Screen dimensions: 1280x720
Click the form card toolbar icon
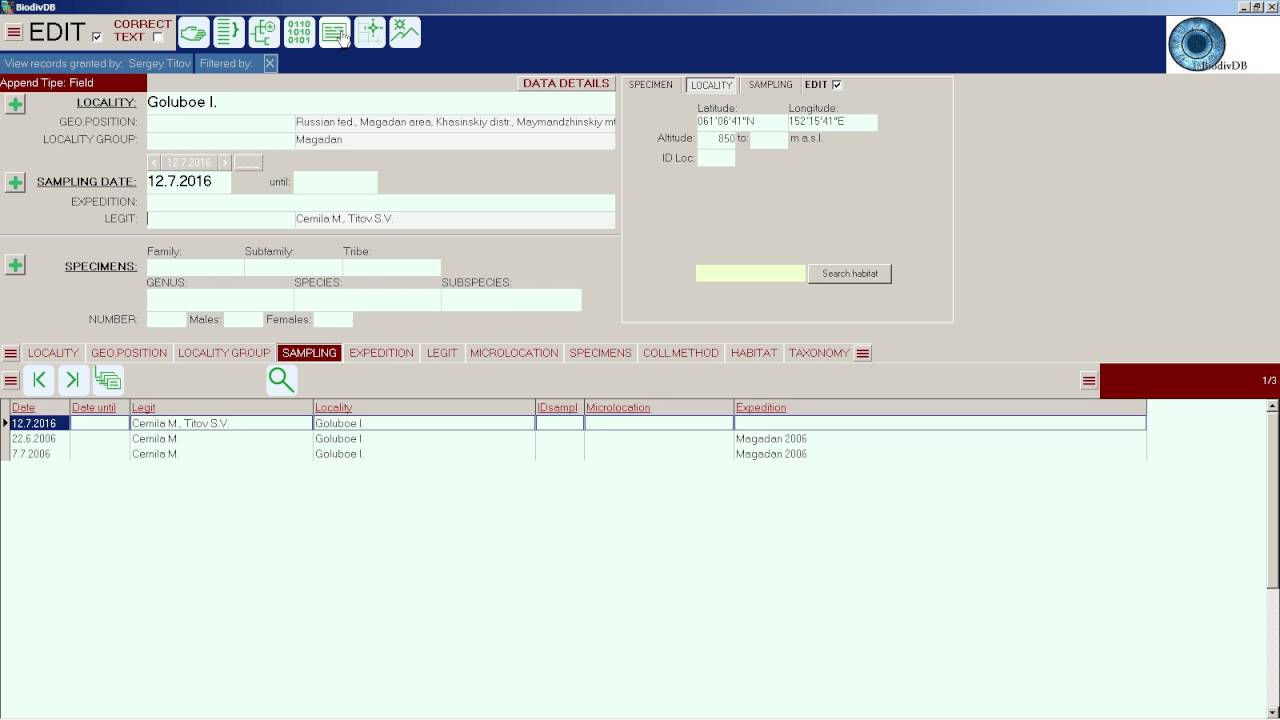[x=334, y=32]
